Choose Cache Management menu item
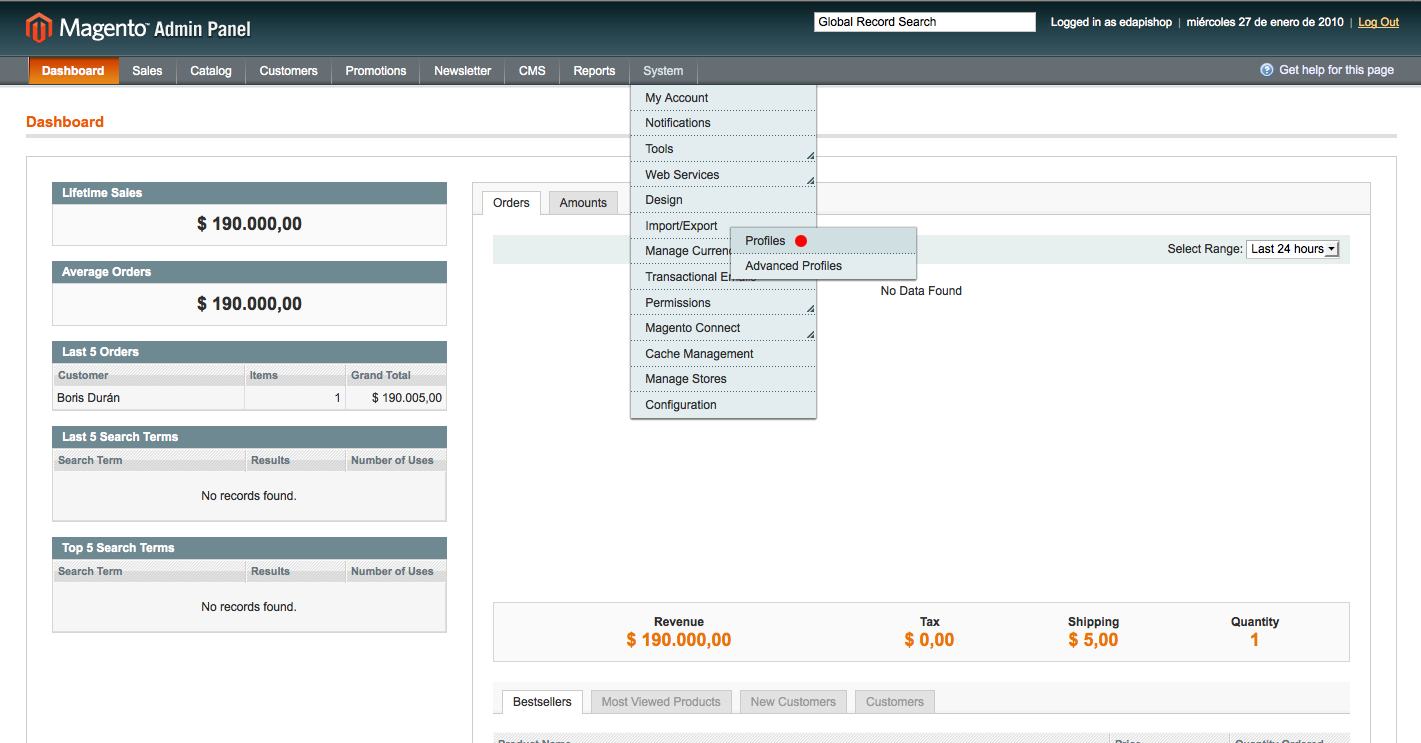 click(x=723, y=354)
